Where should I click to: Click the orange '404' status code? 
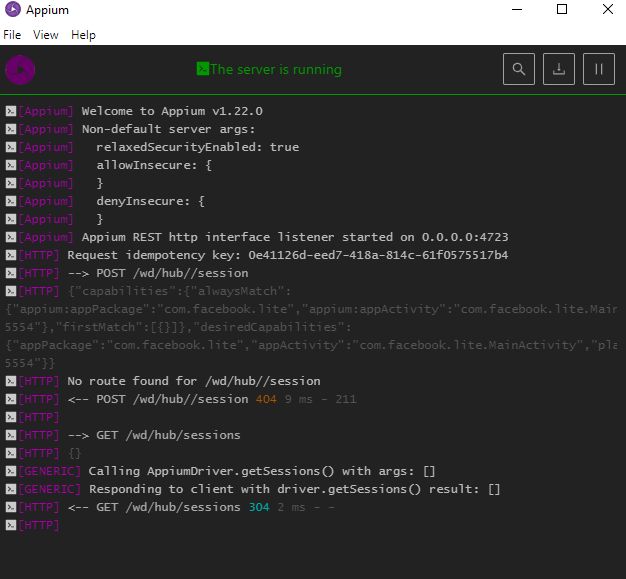point(266,399)
